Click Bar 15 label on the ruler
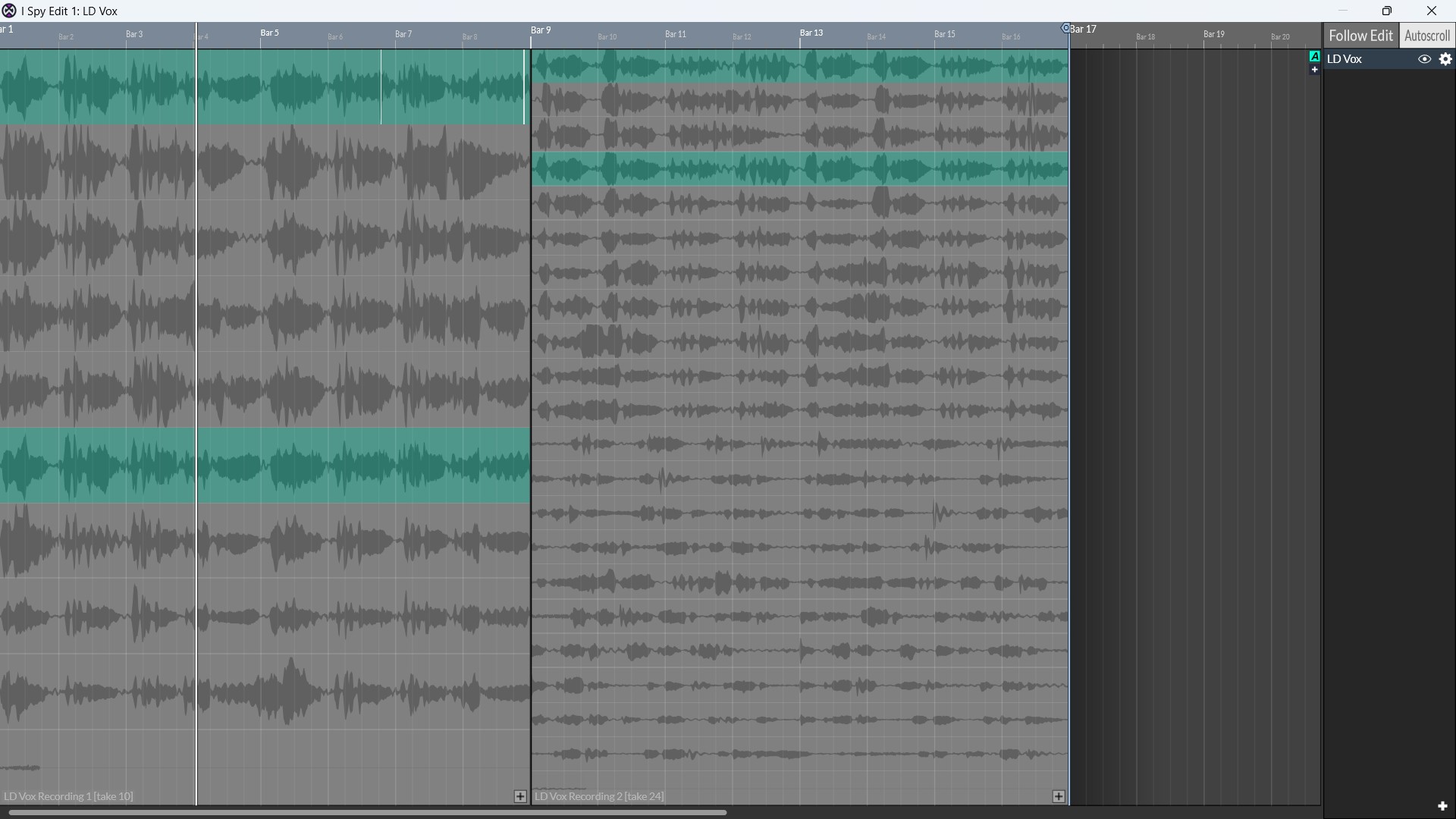This screenshot has width=1456, height=819. point(945,34)
